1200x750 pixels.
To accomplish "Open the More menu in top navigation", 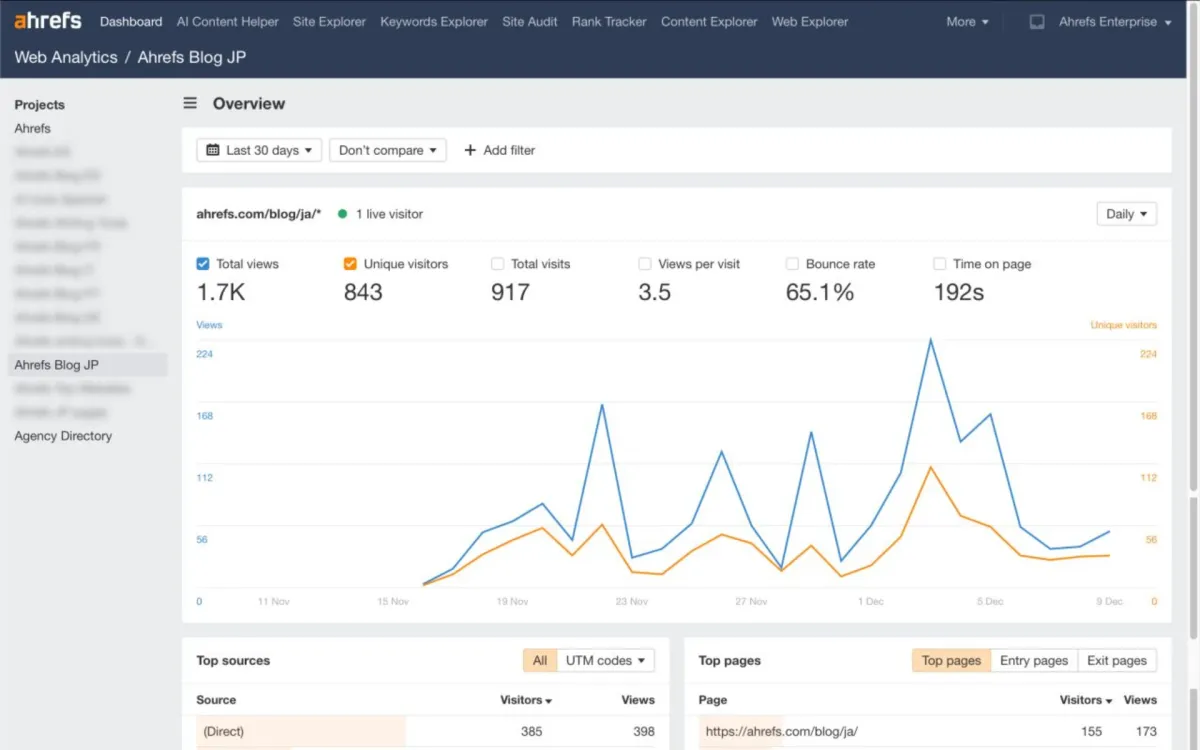I will pos(966,21).
